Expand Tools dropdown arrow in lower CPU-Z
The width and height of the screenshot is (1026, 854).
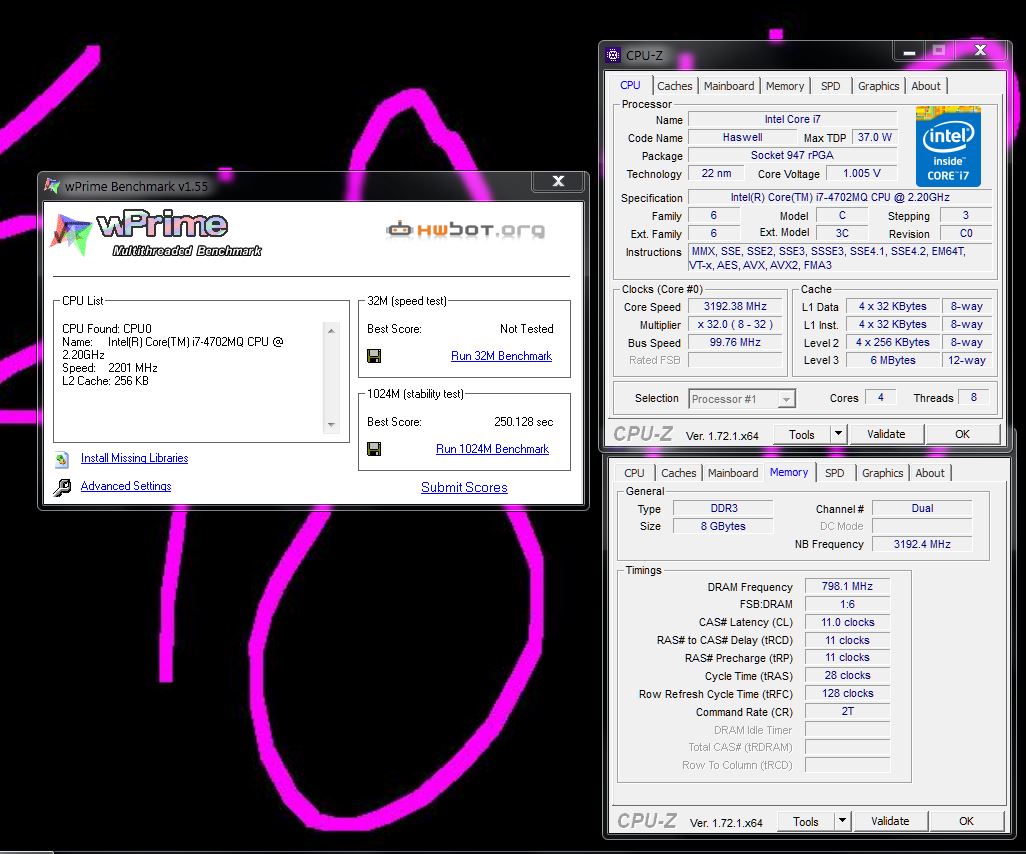tap(842, 821)
